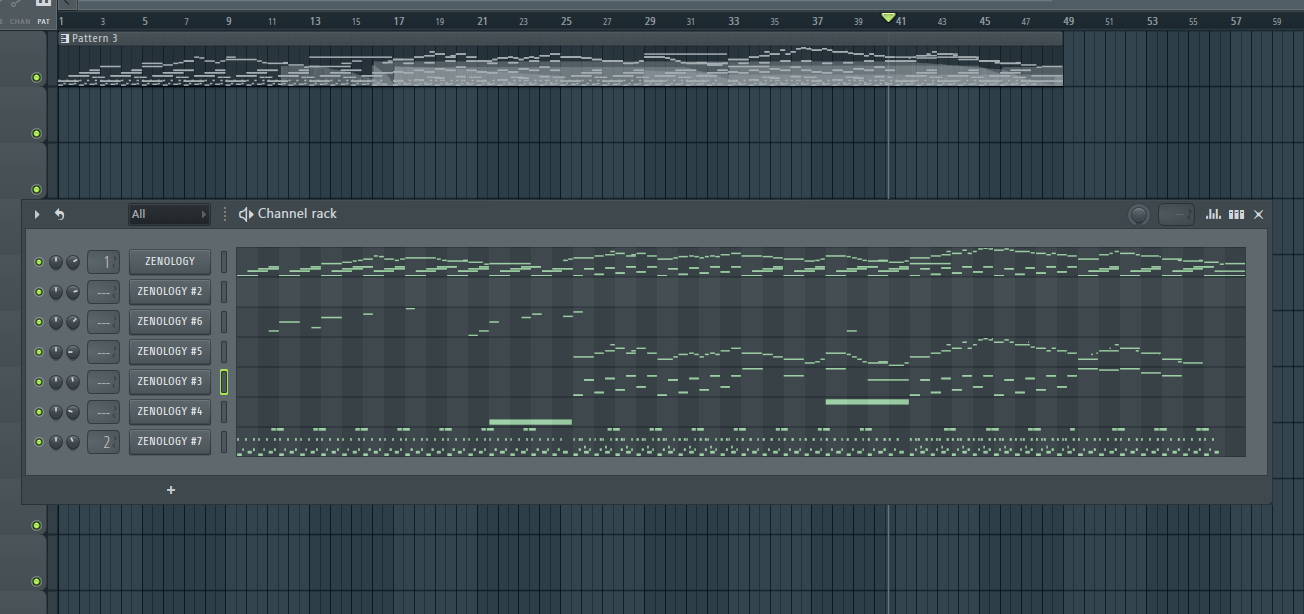Click ZENOLOGY mixer track number 1 selector
The height and width of the screenshot is (614, 1304).
click(x=104, y=262)
